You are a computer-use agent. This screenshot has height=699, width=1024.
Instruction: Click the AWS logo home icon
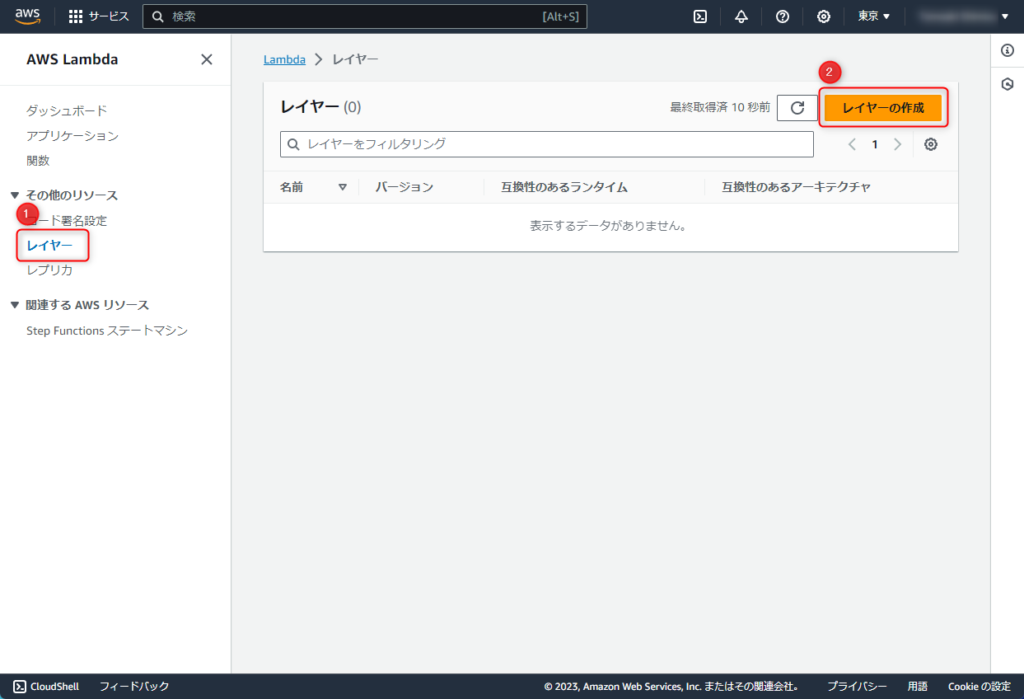(x=27, y=16)
